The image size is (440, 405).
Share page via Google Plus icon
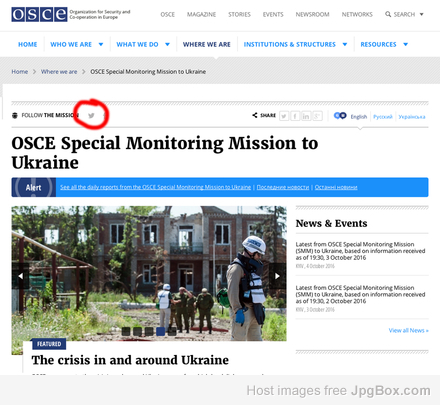coord(317,116)
